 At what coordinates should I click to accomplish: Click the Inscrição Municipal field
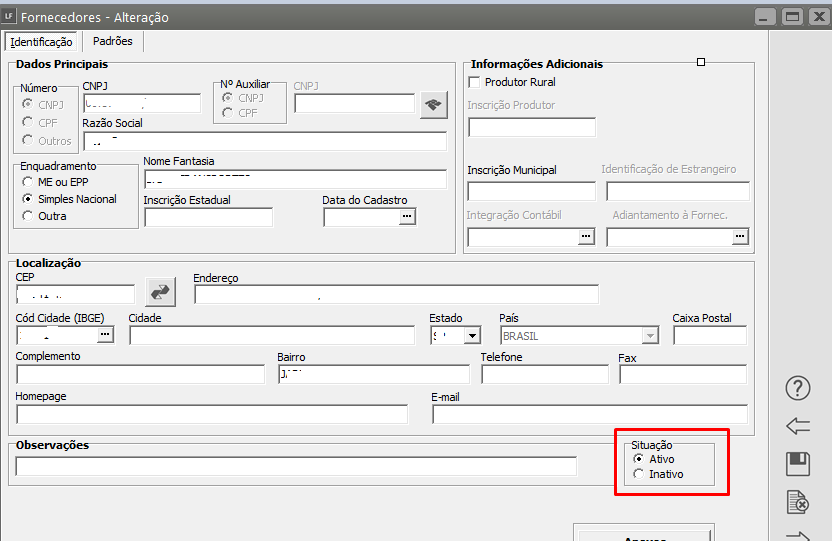pyautogui.click(x=531, y=191)
